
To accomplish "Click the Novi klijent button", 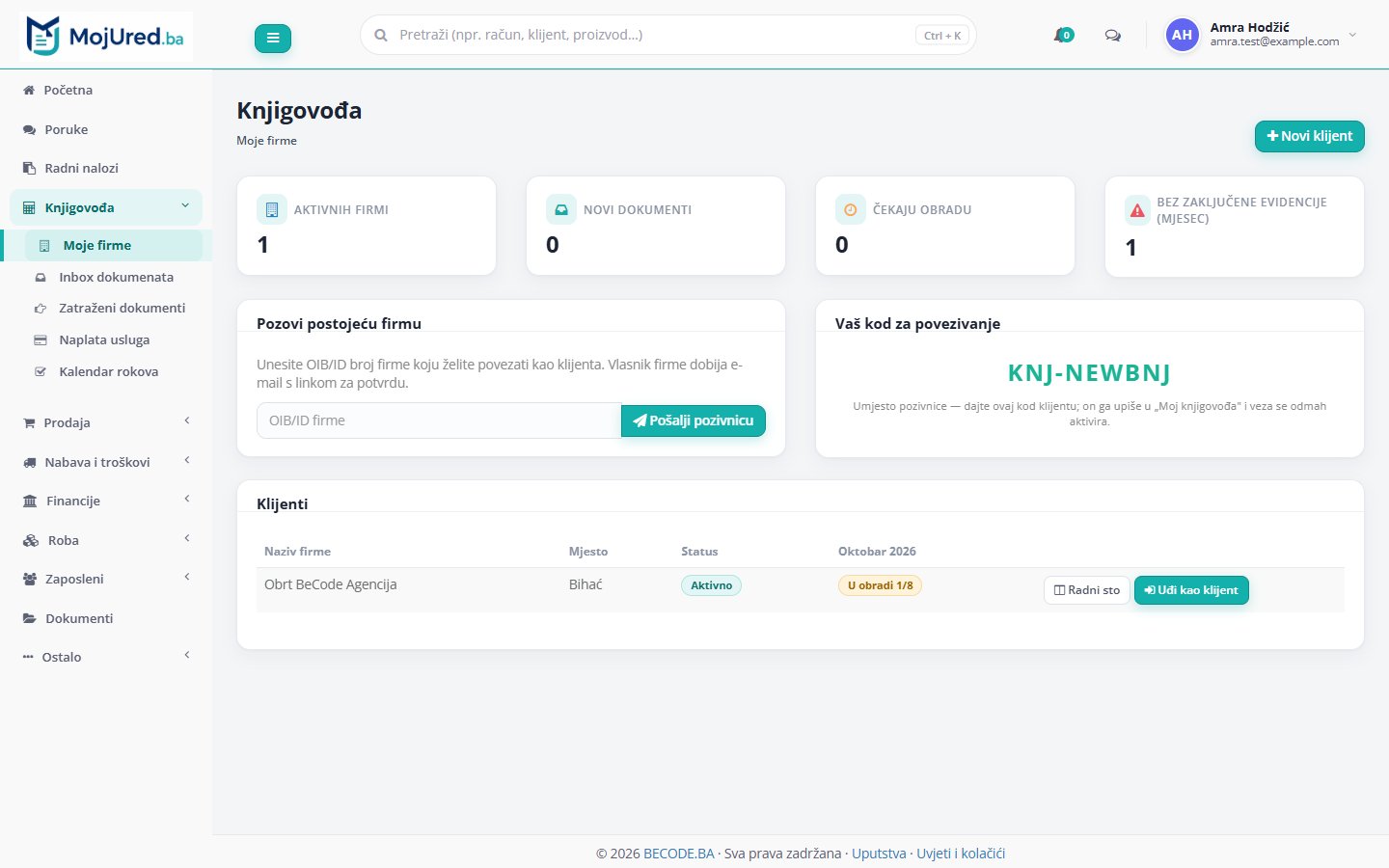I will click(1309, 136).
